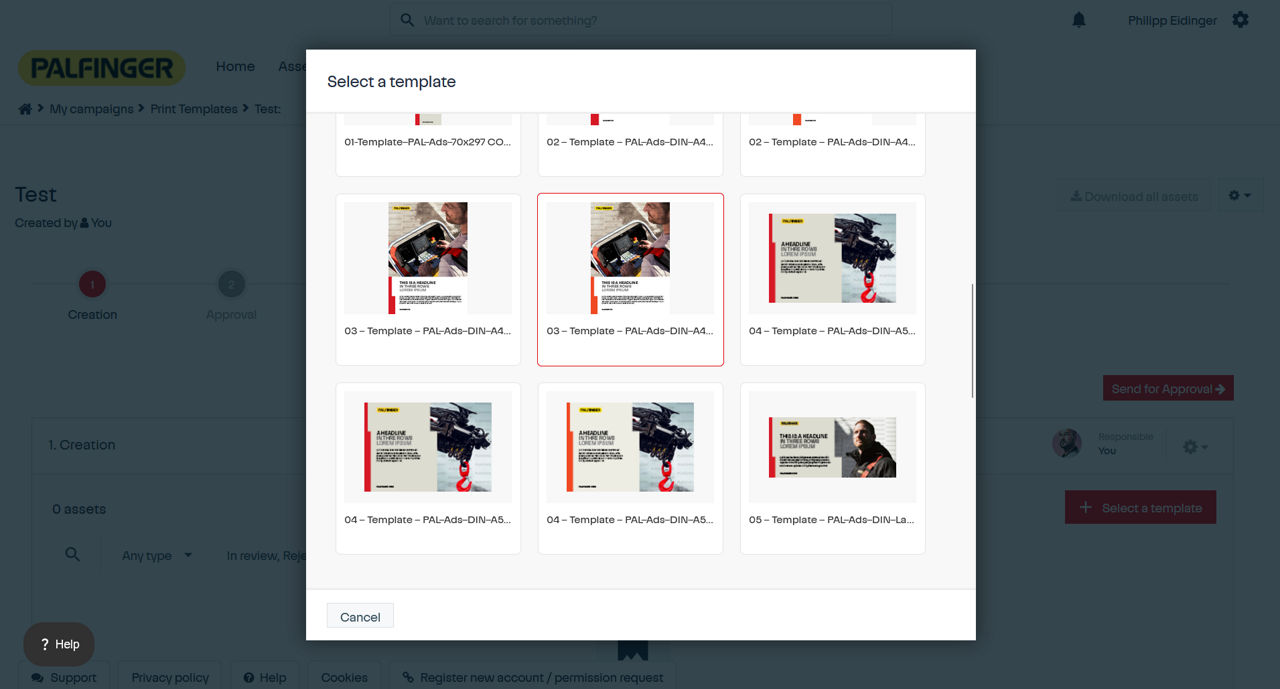Cancel the template selection dialog
Viewport: 1280px width, 689px height.
pos(360,617)
